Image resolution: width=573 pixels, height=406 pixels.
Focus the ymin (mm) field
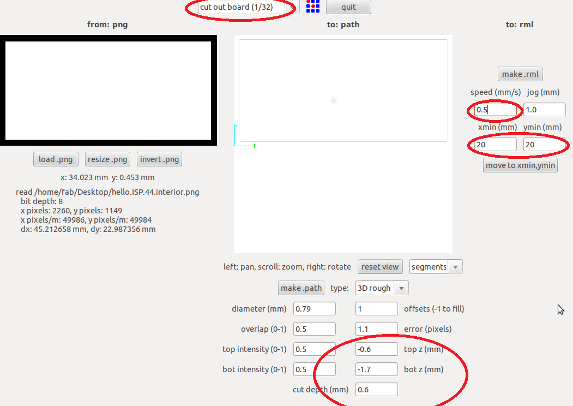click(x=544, y=144)
